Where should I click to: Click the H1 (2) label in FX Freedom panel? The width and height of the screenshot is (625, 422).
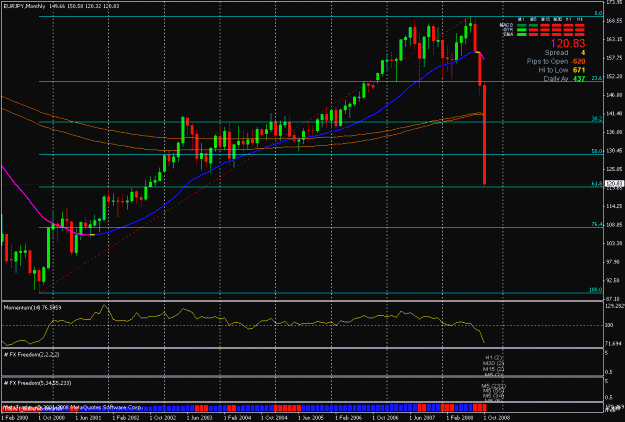(x=495, y=357)
